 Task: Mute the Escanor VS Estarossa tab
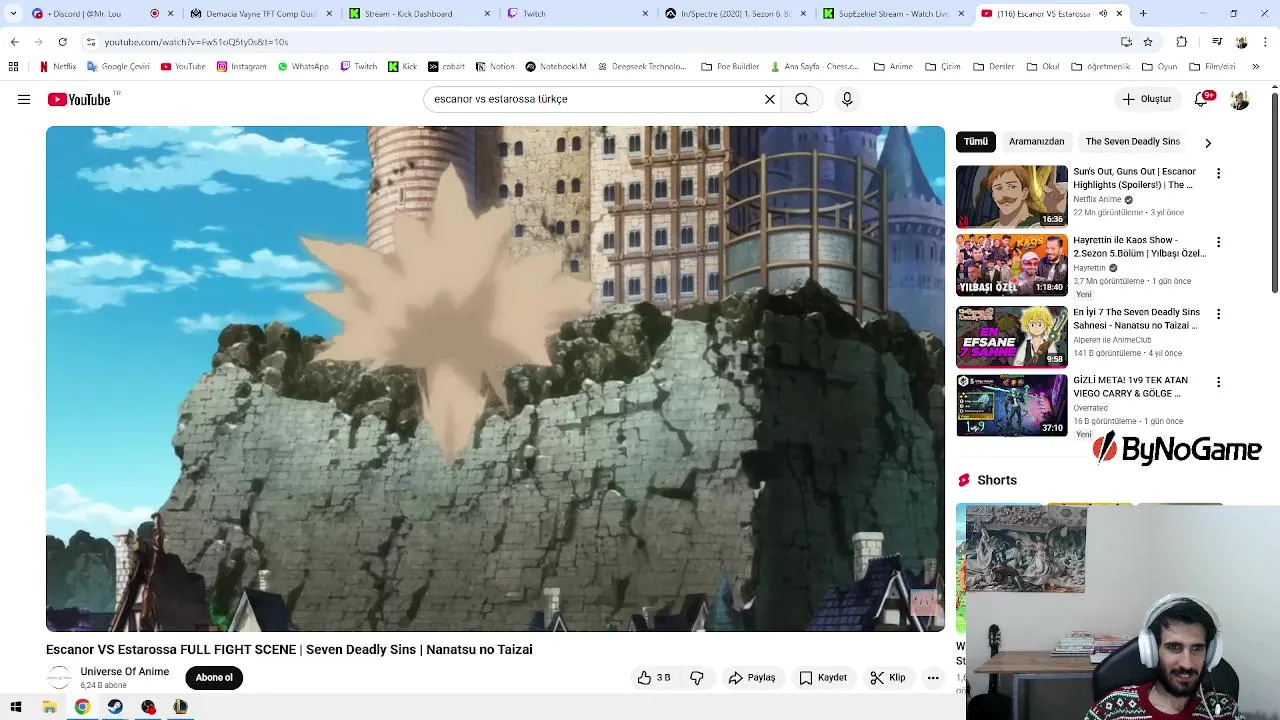pos(1103,14)
